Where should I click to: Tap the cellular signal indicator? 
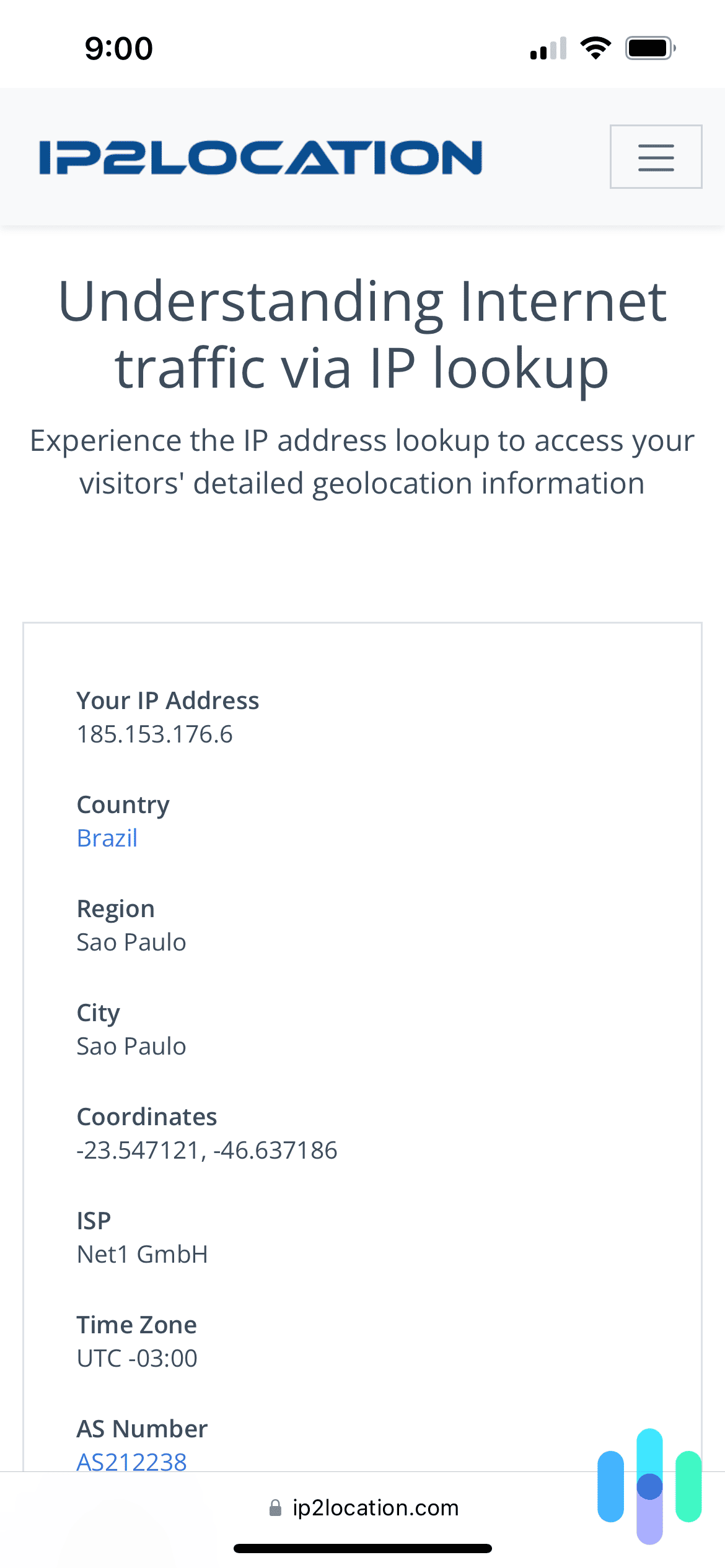(x=548, y=47)
